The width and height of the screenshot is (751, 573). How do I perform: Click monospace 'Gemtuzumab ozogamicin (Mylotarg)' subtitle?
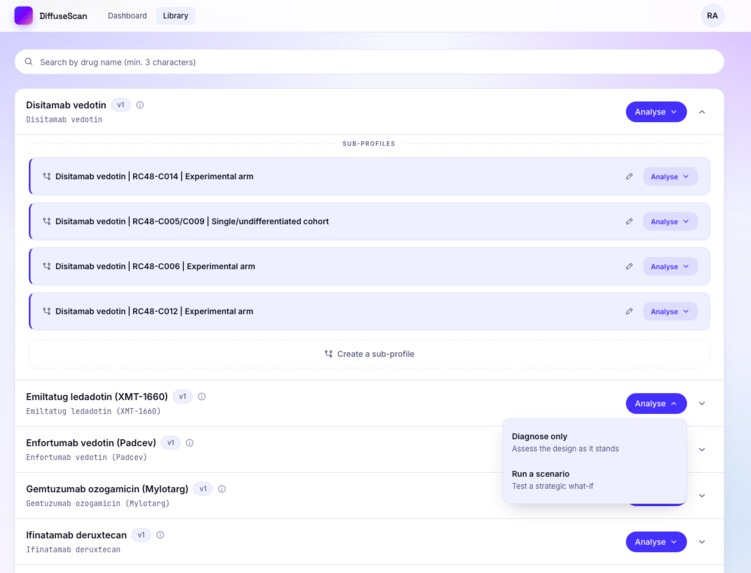pos(98,503)
